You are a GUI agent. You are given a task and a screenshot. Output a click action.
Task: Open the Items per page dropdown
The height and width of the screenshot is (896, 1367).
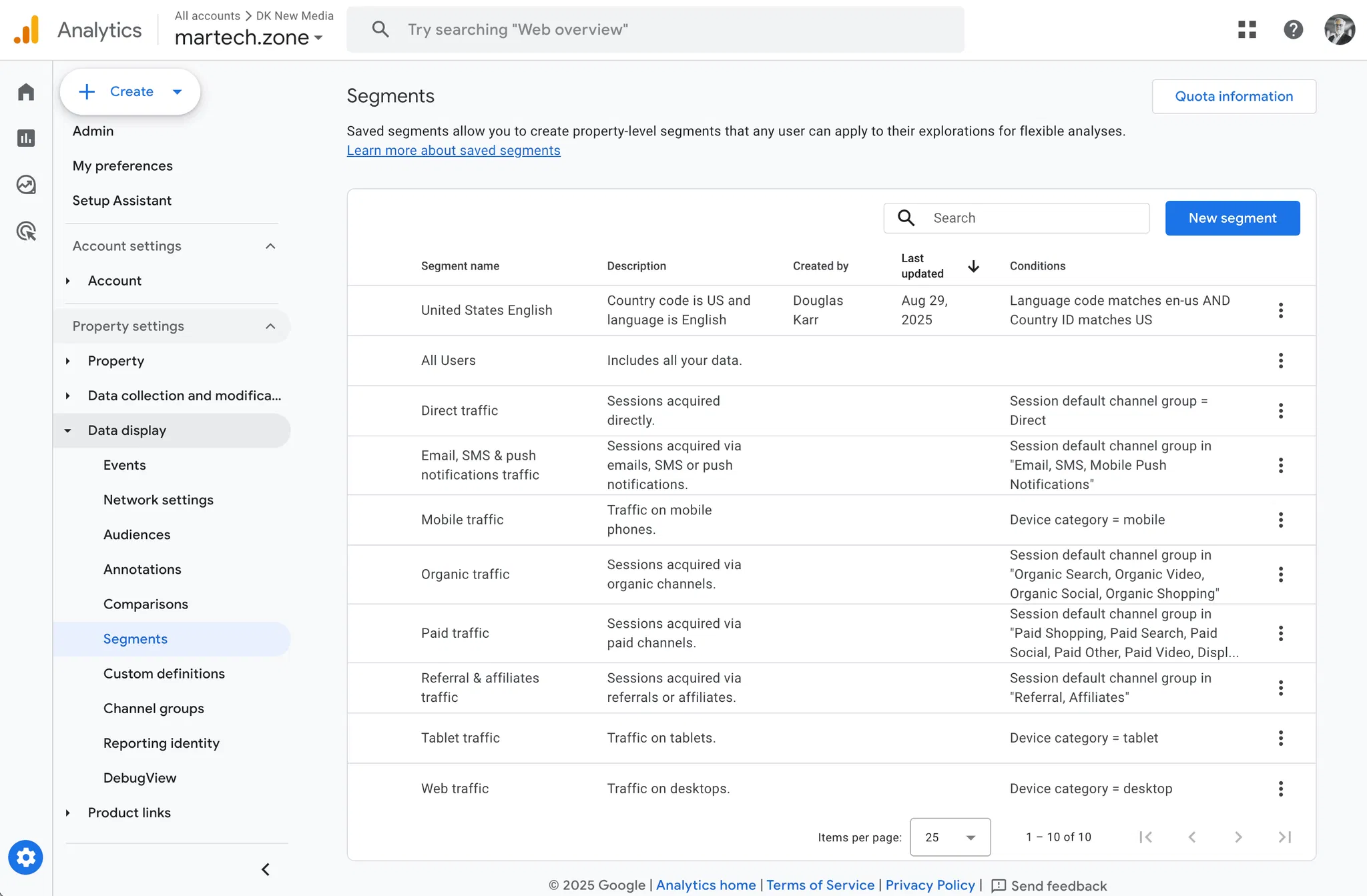pos(950,837)
